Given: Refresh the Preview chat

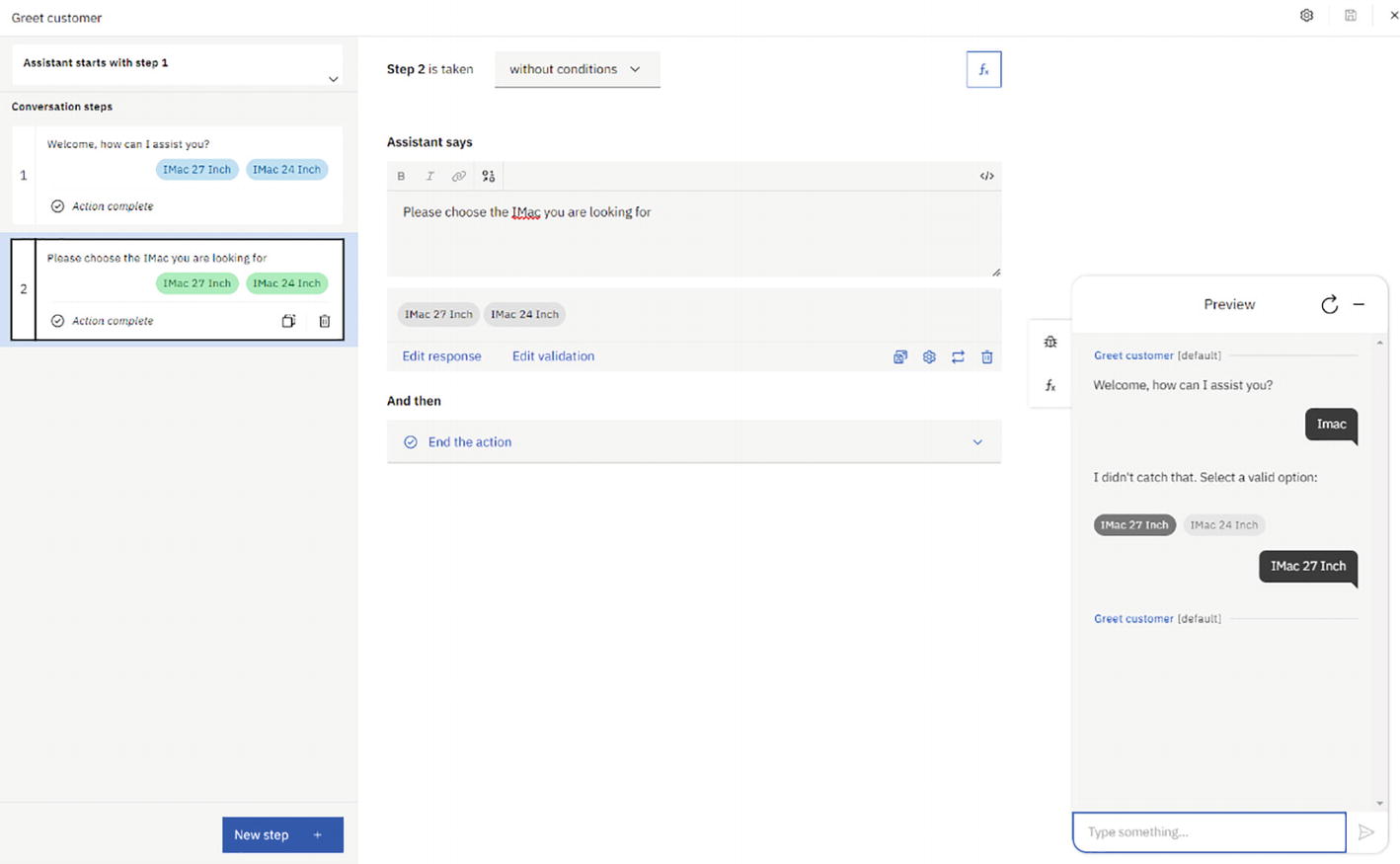Looking at the screenshot, I should pyautogui.click(x=1329, y=304).
